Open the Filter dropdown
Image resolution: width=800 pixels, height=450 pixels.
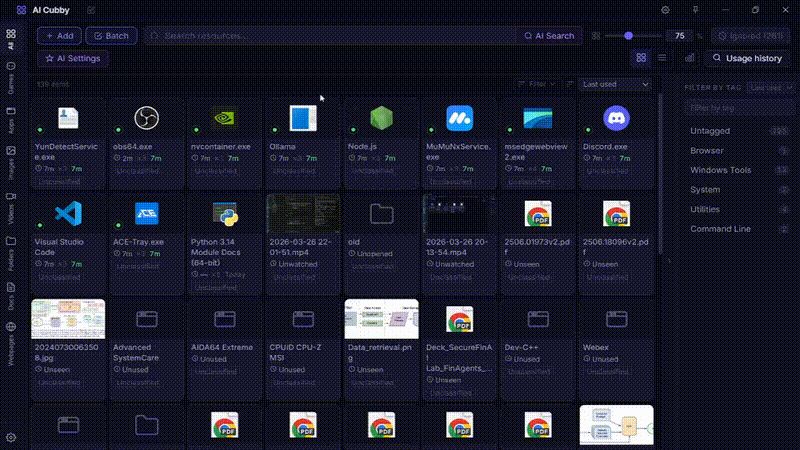(537, 84)
